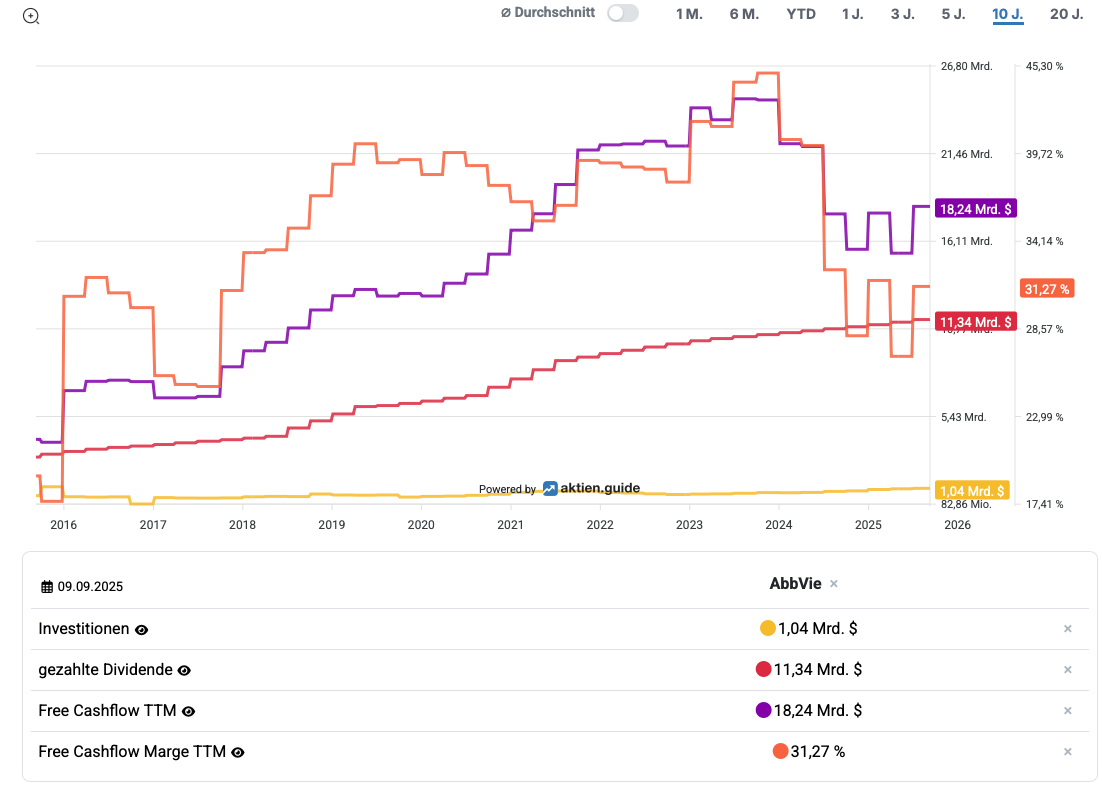Hide the Free Cashflow TTM series
The width and height of the screenshot is (1102, 792).
(x=188, y=711)
